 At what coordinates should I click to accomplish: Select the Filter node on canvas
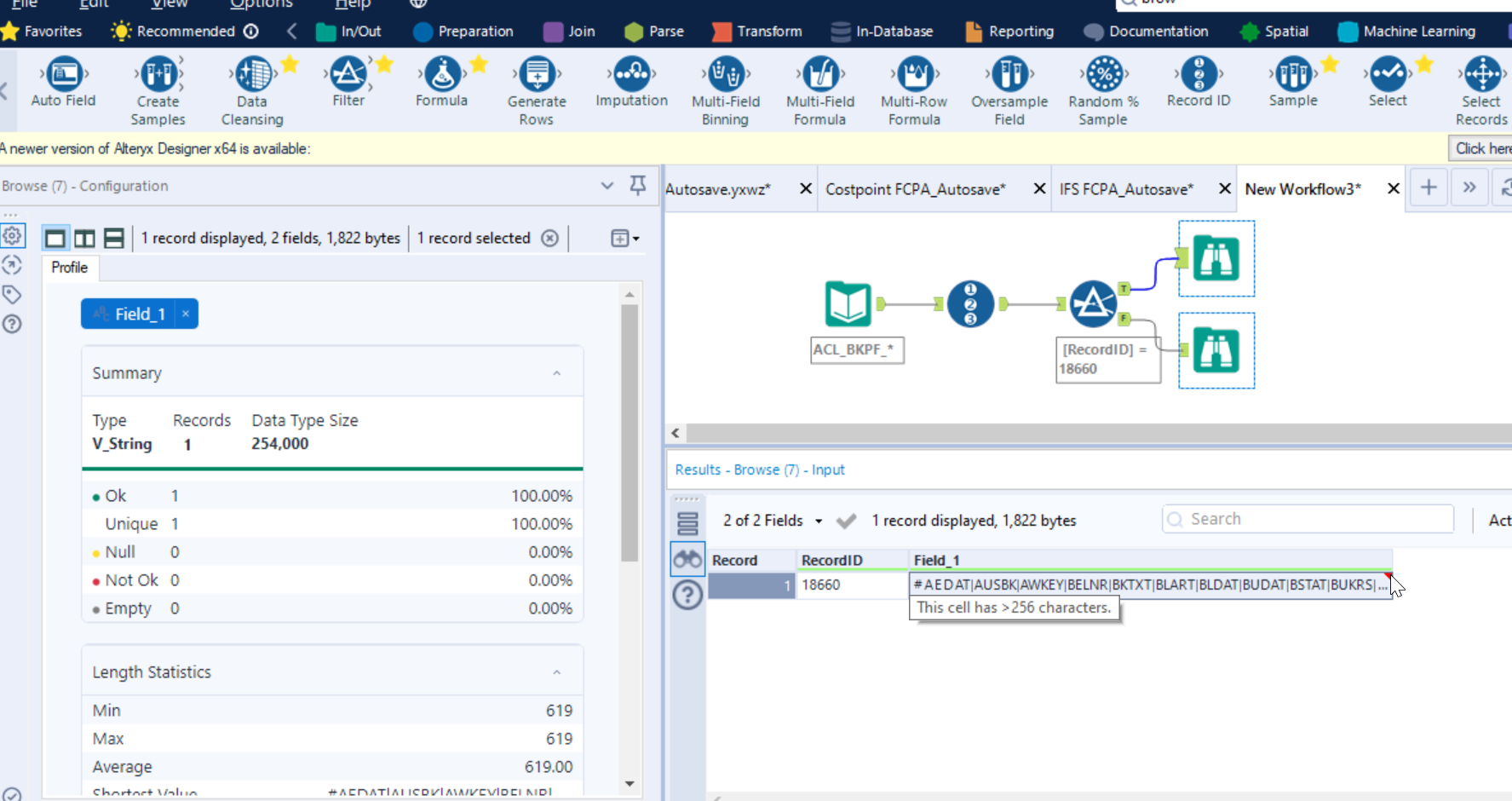[x=1093, y=303]
